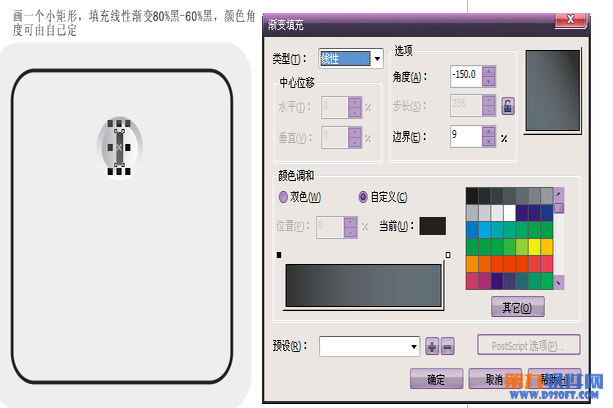Click the PostScript 选项 button
Image resolution: width=613 pixels, height=408 pixels.
[528, 345]
